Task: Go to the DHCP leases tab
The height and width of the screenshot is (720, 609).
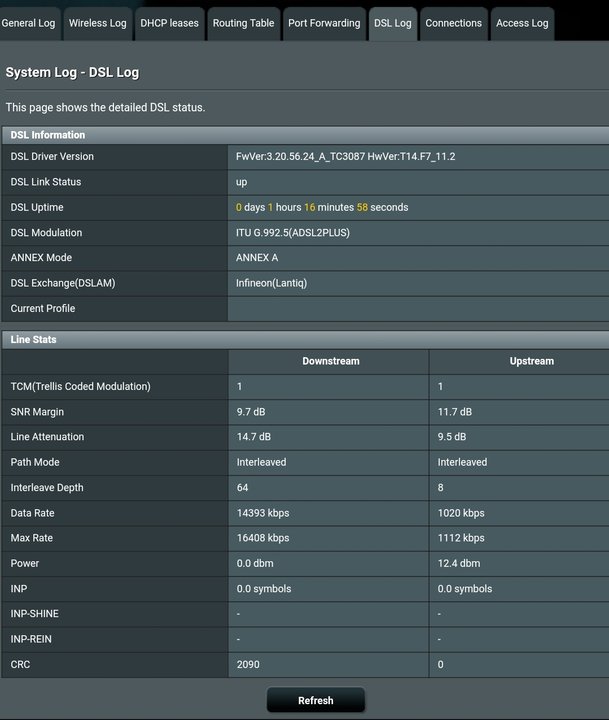Action: pyautogui.click(x=169, y=23)
